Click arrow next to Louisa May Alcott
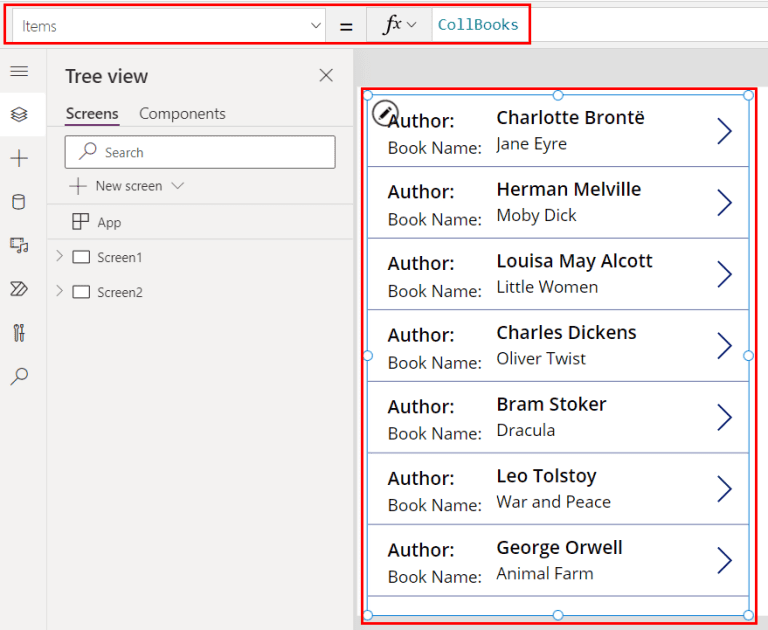 pos(724,274)
